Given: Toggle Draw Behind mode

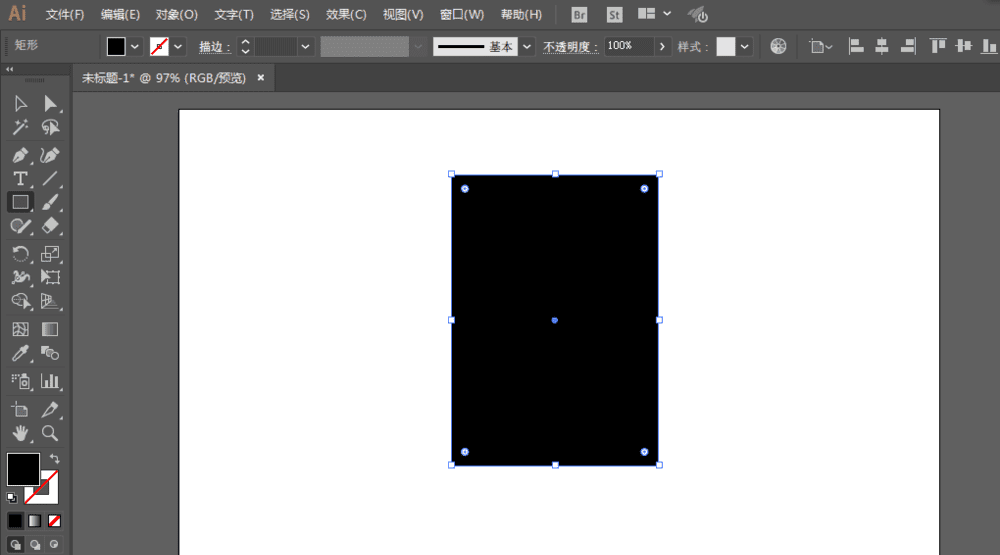Looking at the screenshot, I should (x=35, y=545).
